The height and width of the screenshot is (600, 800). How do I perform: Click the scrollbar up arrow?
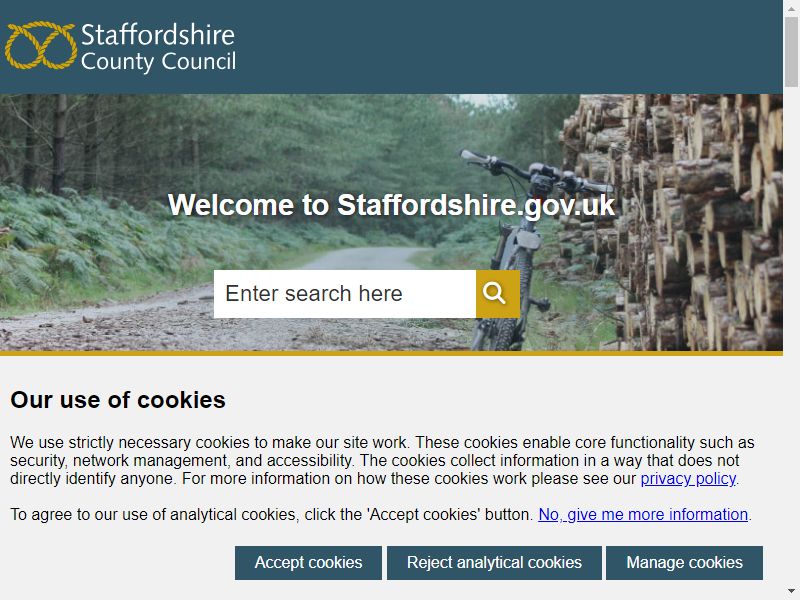click(x=791, y=8)
